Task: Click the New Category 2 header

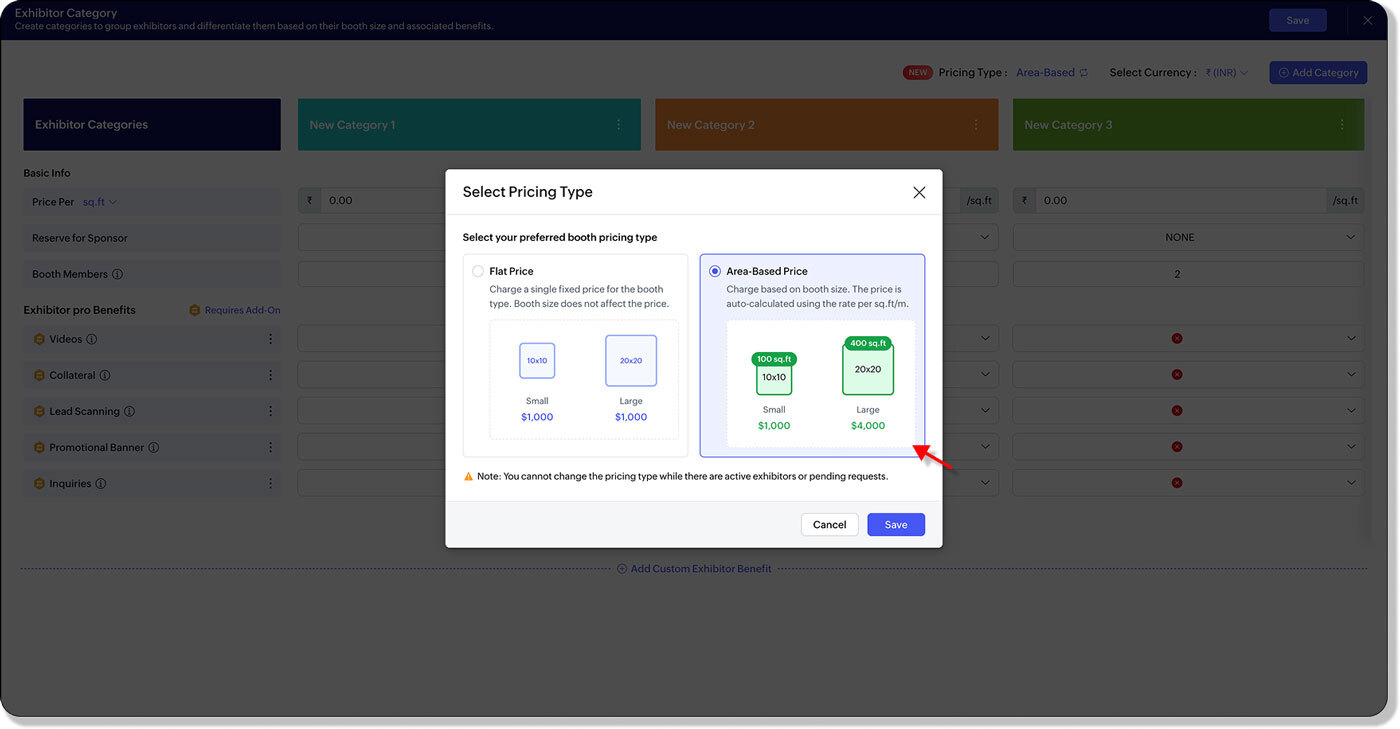Action: pyautogui.click(x=826, y=125)
